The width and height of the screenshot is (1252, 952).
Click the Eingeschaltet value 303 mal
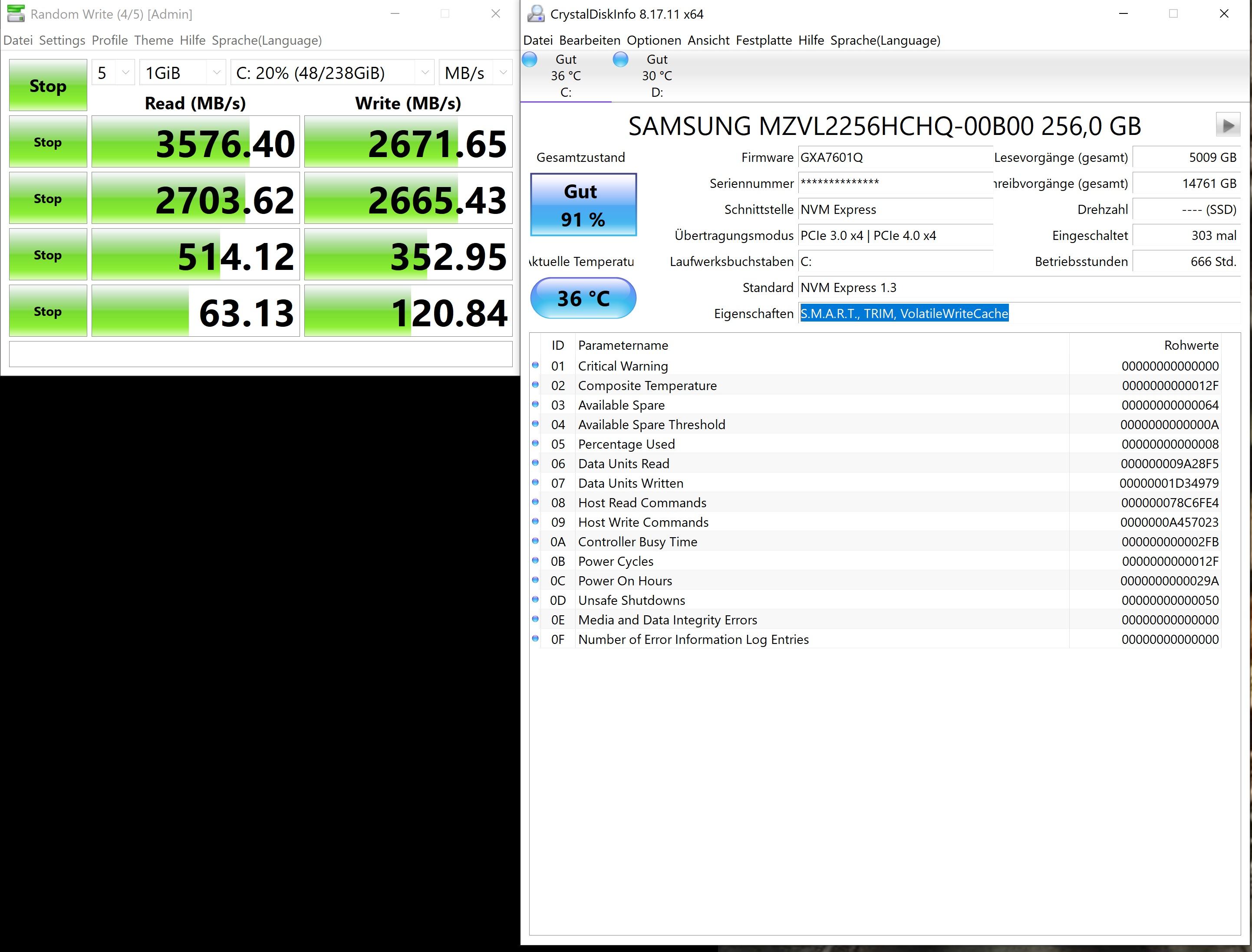(x=1186, y=236)
